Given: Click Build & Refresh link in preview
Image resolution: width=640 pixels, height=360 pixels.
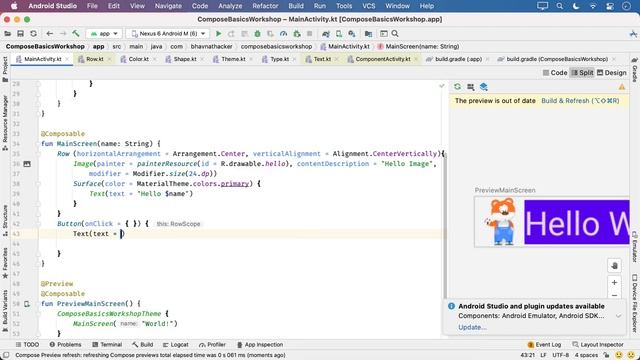Looking at the screenshot, I should point(580,101).
